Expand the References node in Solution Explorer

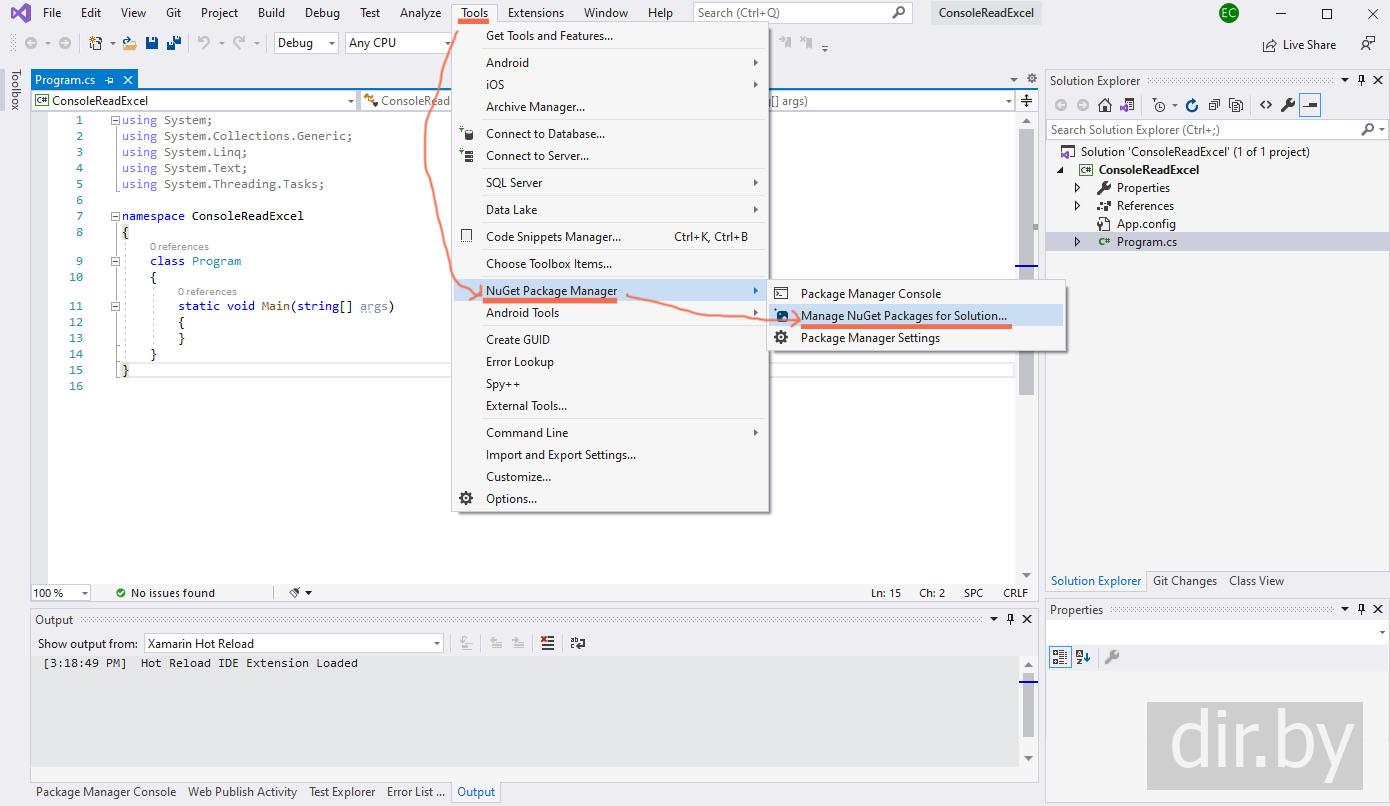coord(1077,206)
